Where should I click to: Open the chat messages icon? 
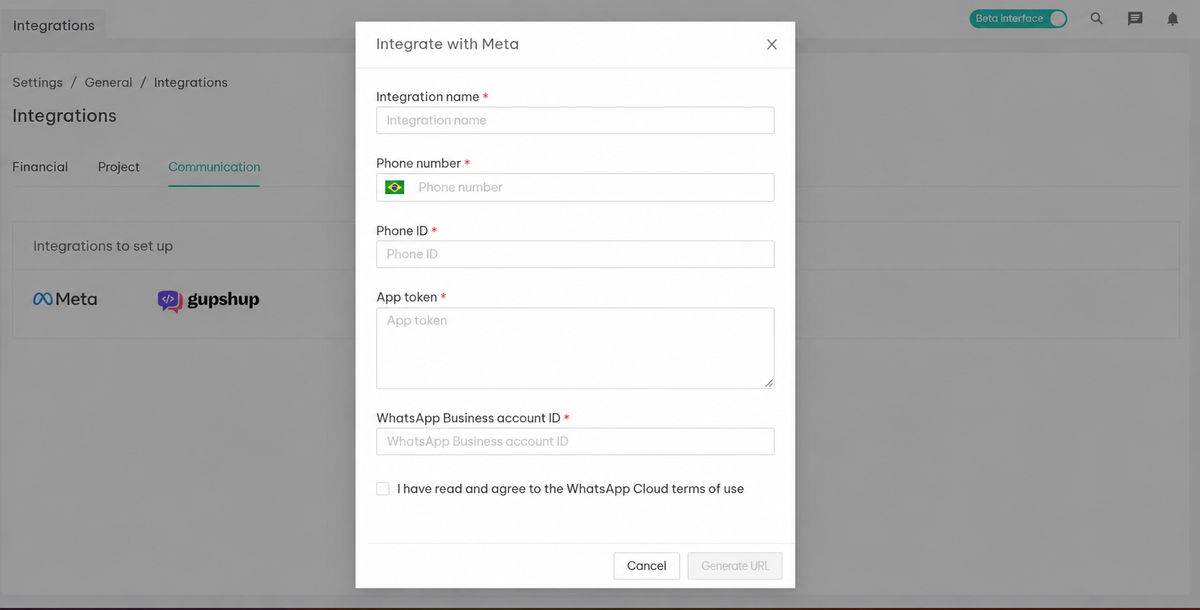[1135, 18]
